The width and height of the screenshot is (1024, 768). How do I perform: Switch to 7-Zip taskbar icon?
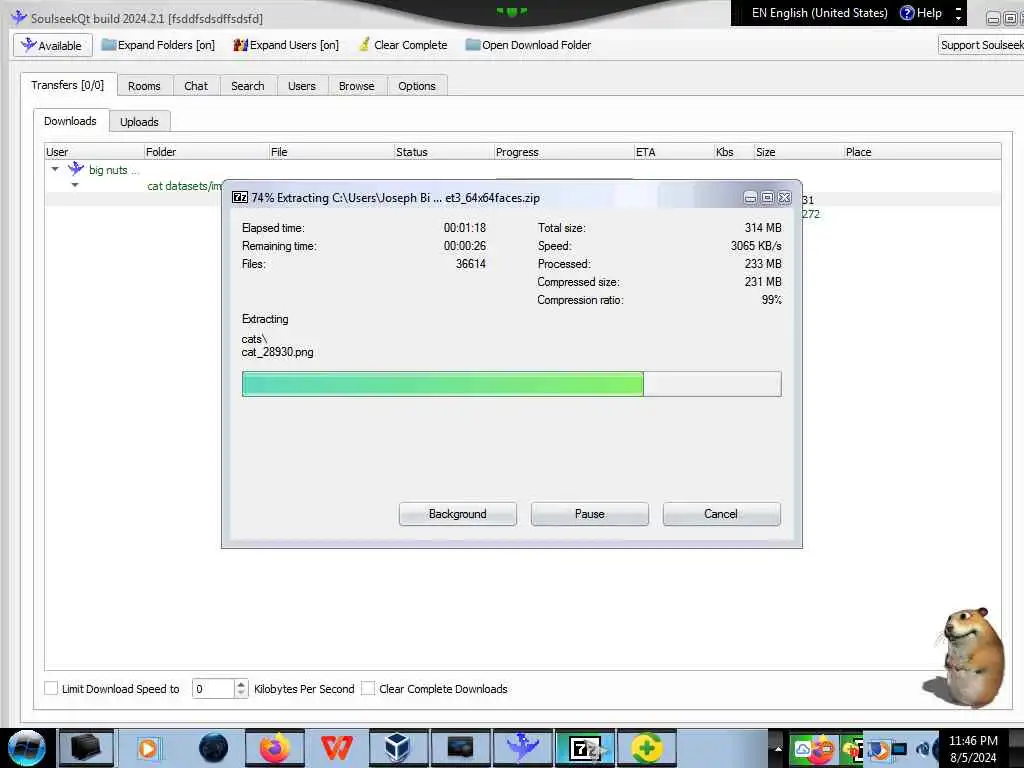pos(584,748)
